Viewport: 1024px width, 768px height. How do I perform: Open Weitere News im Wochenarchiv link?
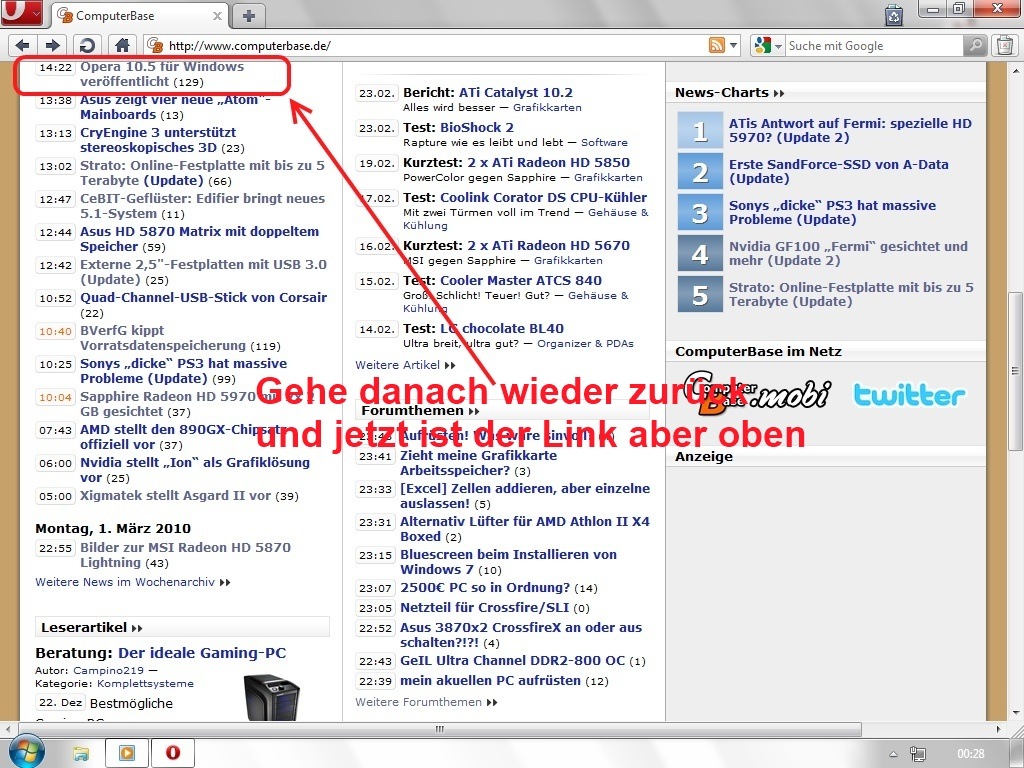[133, 582]
